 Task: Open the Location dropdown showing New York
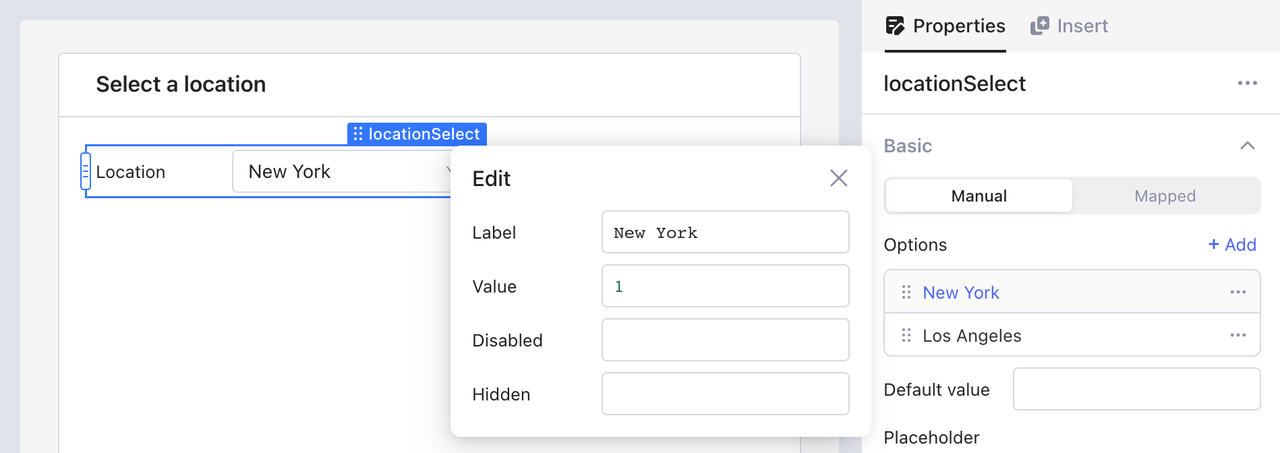(340, 172)
